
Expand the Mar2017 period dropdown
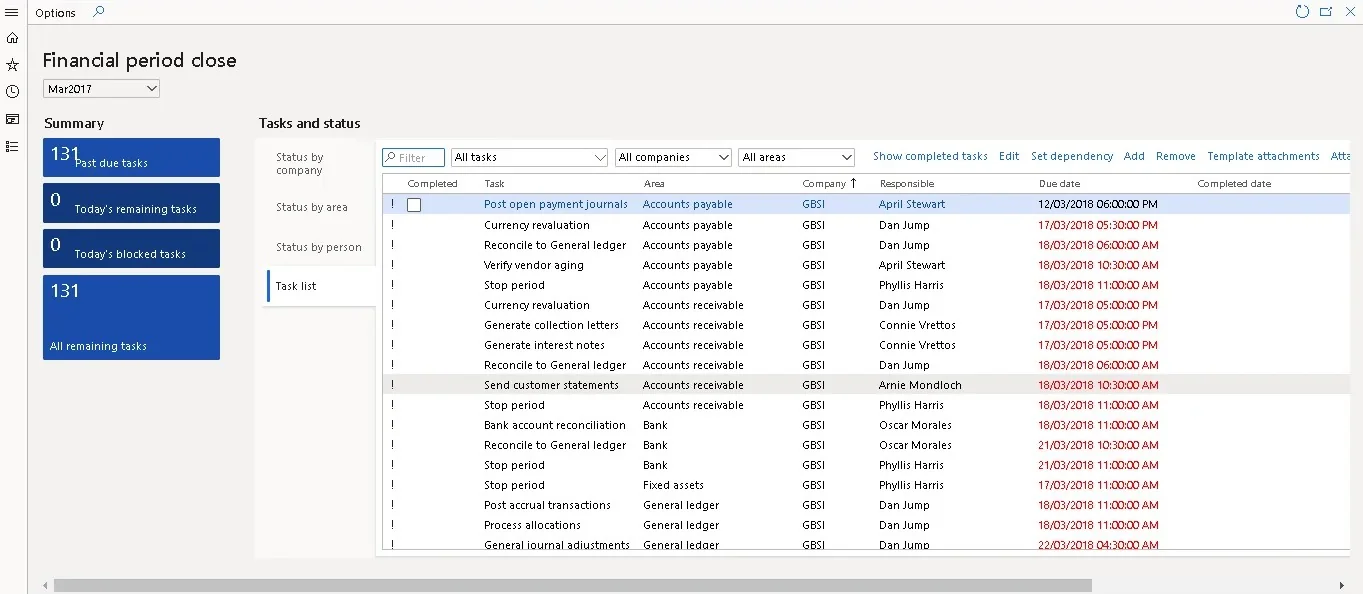click(x=152, y=89)
